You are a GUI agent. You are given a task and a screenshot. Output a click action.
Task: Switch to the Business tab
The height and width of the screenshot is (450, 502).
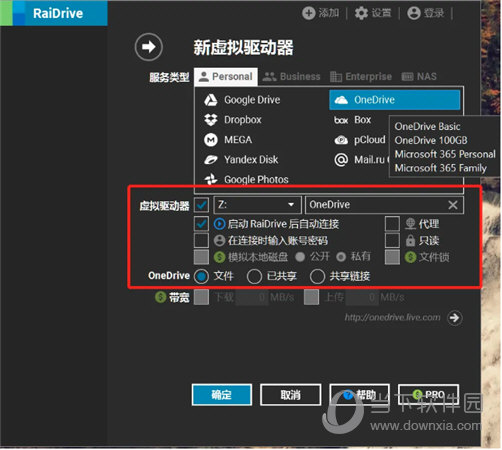click(x=291, y=77)
